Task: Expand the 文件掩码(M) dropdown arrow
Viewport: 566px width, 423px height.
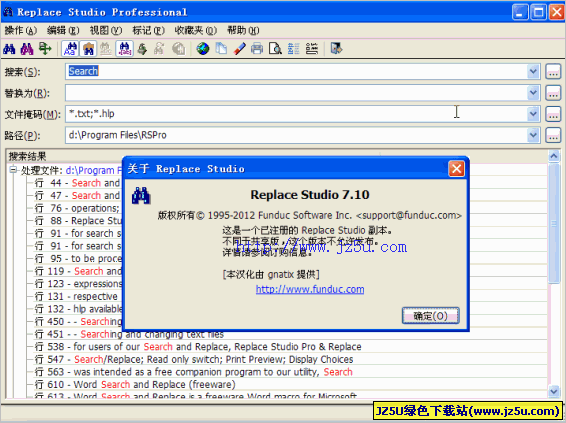Action: tap(533, 114)
